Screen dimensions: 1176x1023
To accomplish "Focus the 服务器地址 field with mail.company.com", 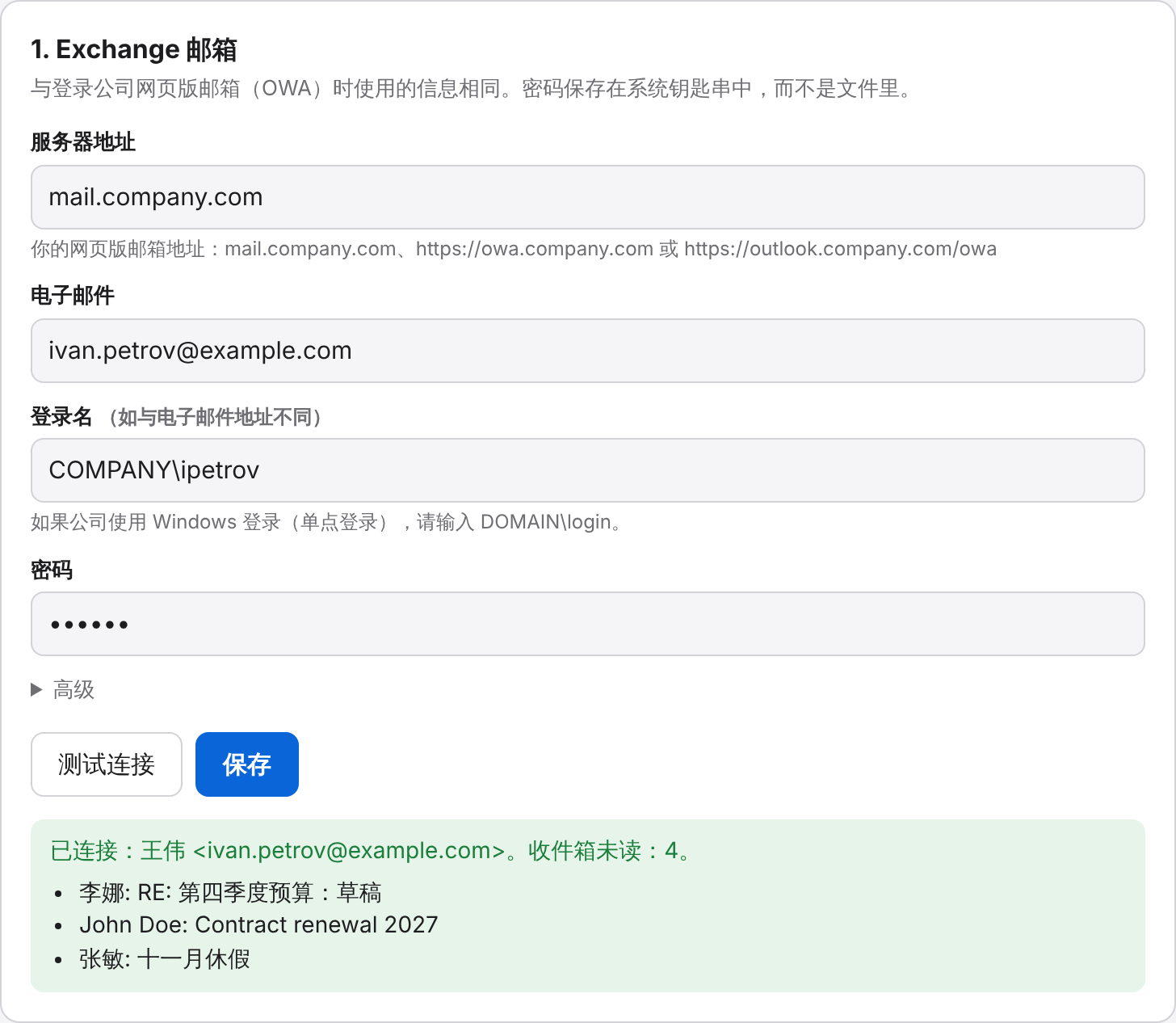I will coord(588,197).
